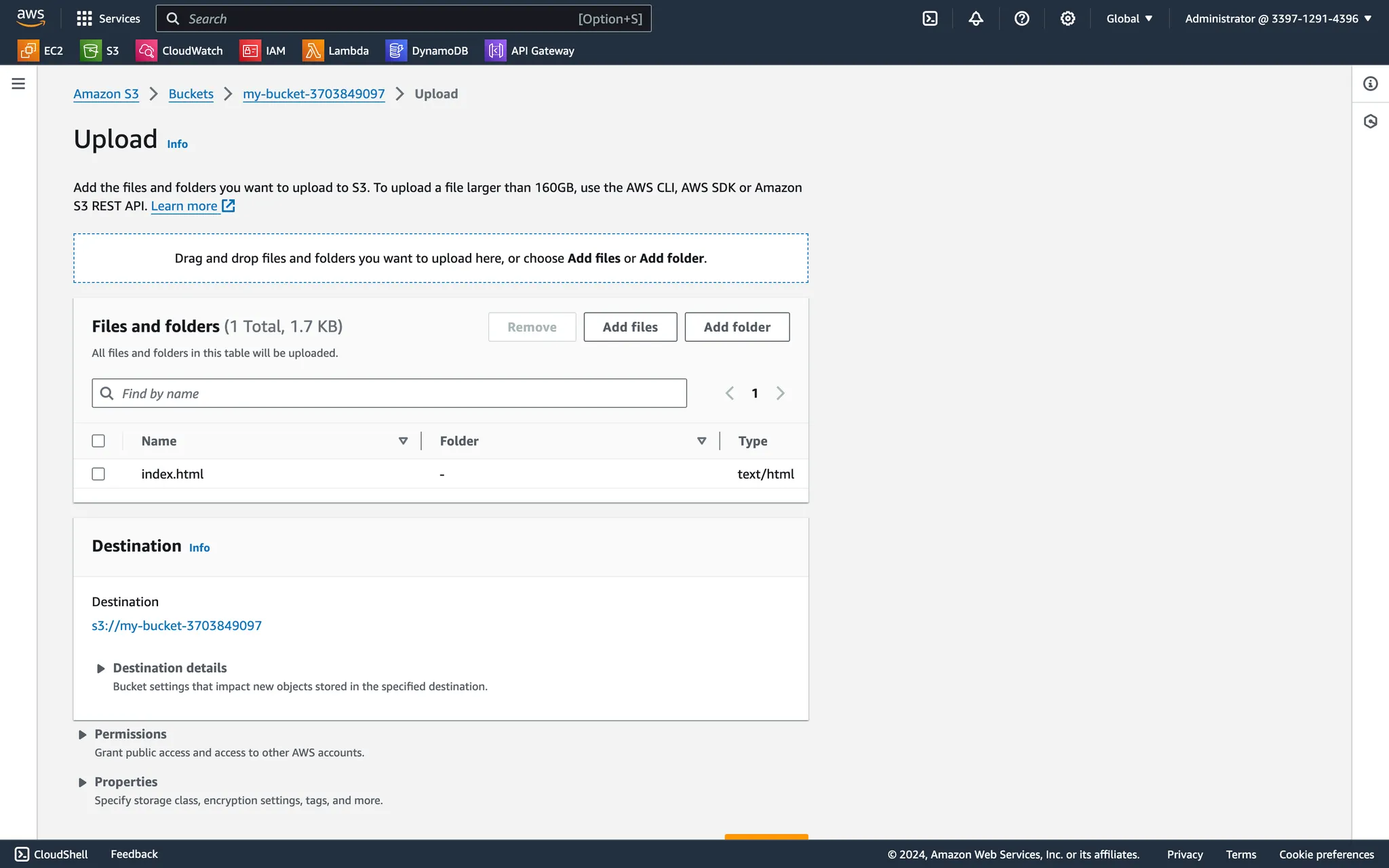This screenshot has height=868, width=1389.
Task: Click the Add files button
Action: tap(629, 327)
